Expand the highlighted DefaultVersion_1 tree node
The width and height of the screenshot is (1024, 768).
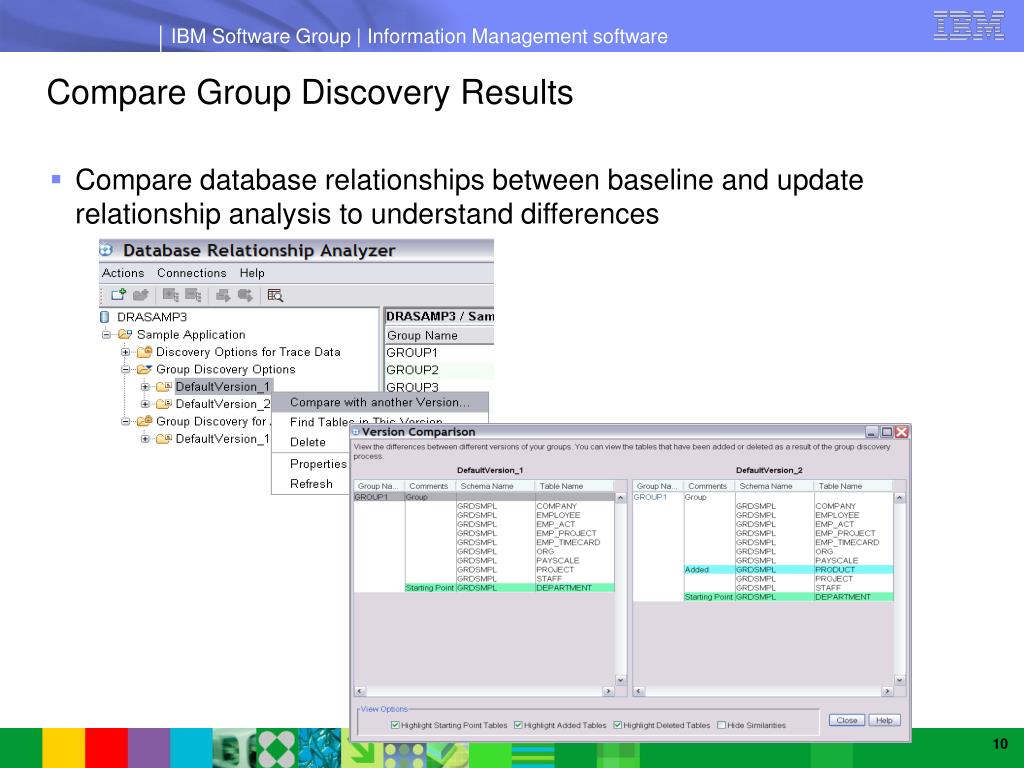click(145, 387)
